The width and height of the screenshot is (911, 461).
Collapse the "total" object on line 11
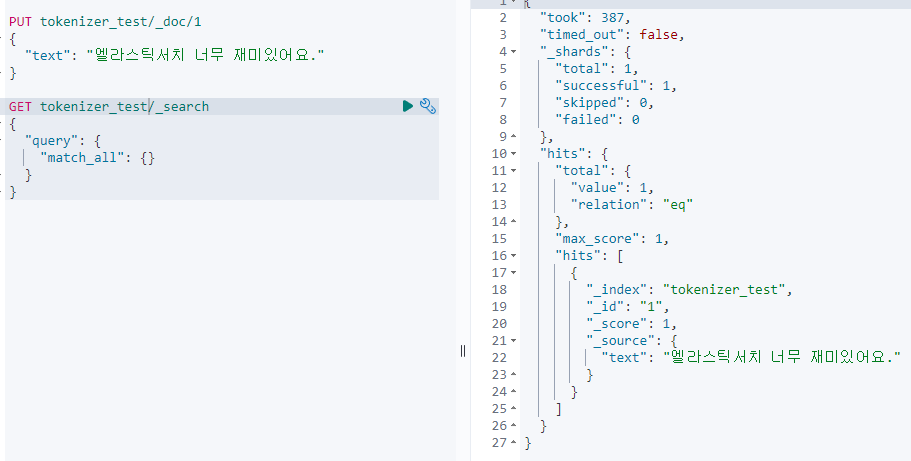point(514,170)
